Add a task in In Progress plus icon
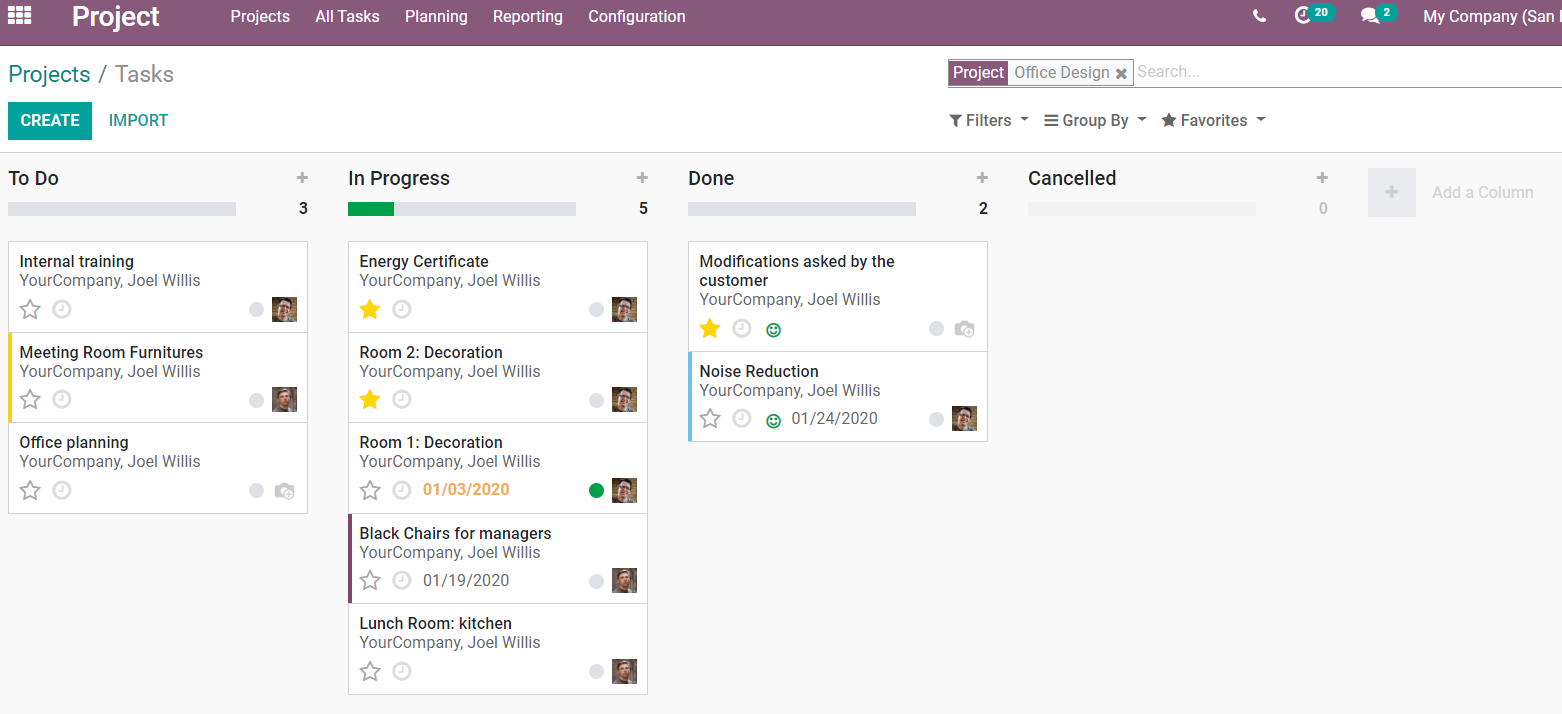Screen dimensions: 1562x714 [642, 178]
